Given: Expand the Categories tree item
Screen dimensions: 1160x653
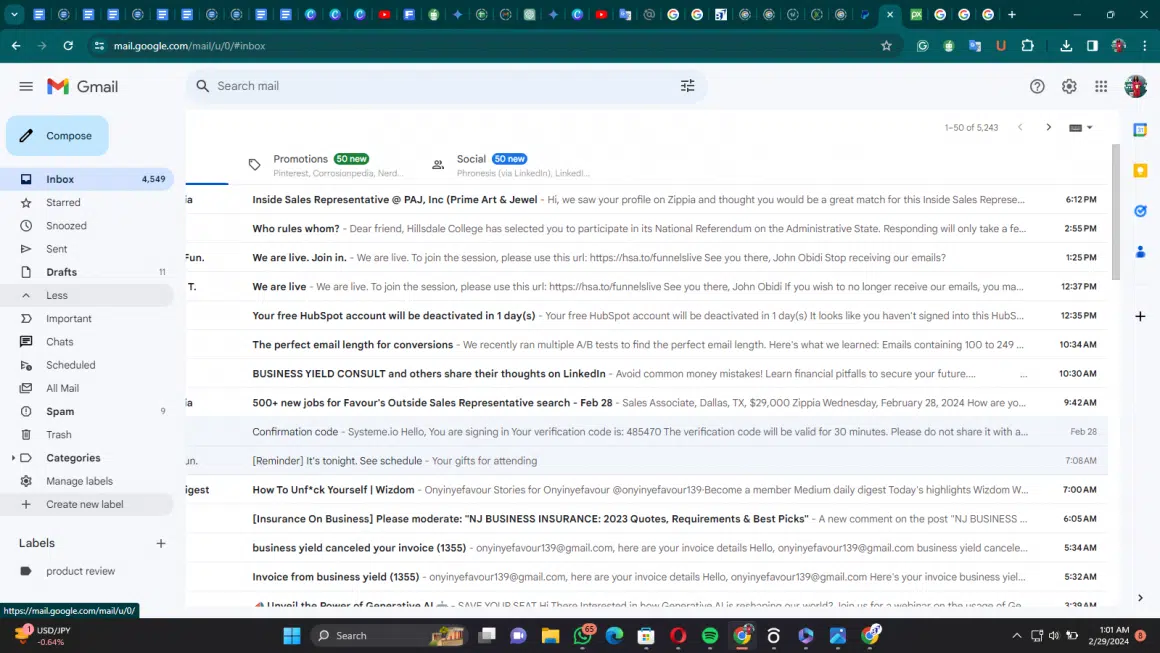Looking at the screenshot, I should click(13, 458).
